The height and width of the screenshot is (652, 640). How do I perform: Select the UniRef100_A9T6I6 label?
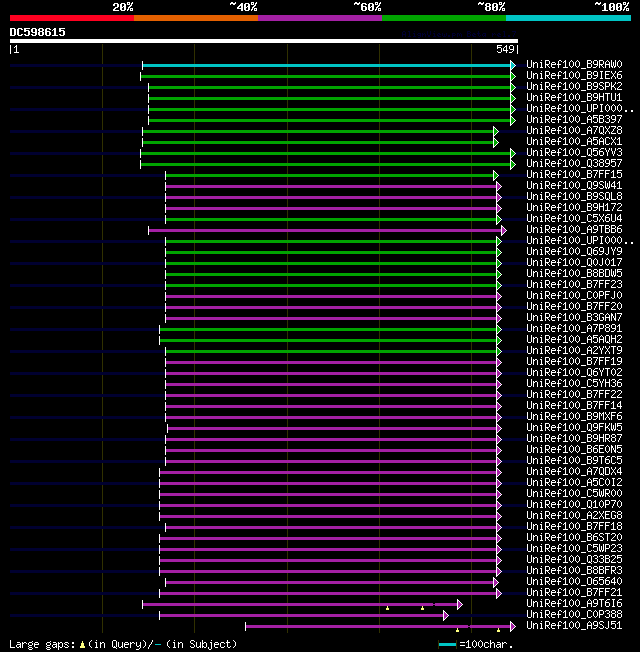(x=574, y=603)
